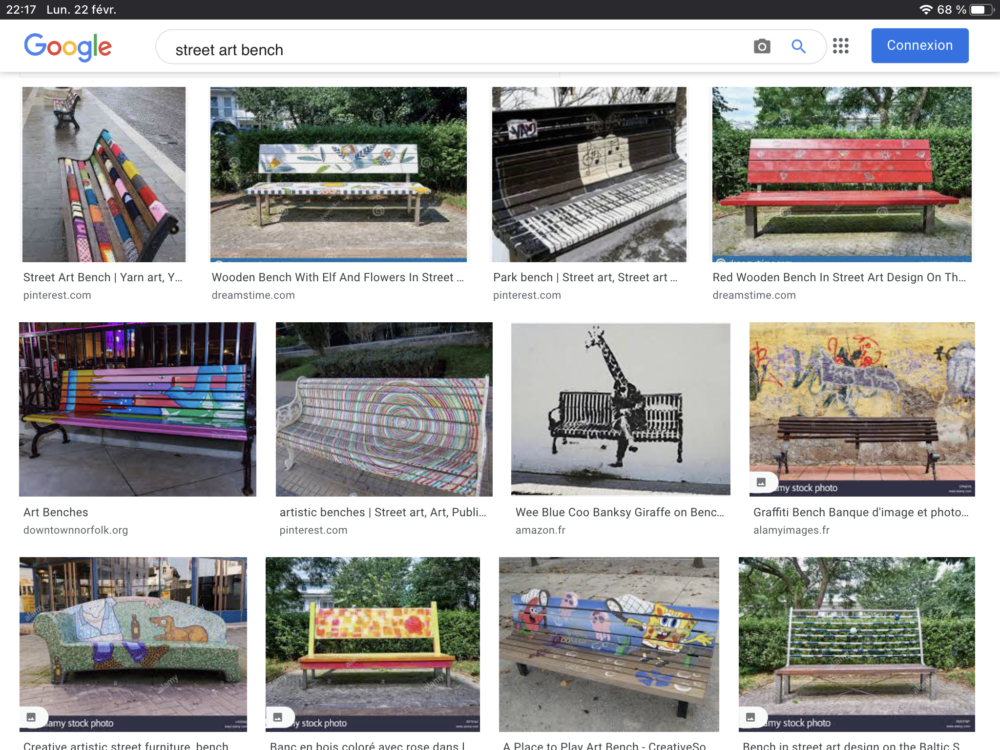Tap the image badge on Graffiti Bench photo
This screenshot has height=750, width=1000.
pyautogui.click(x=761, y=482)
